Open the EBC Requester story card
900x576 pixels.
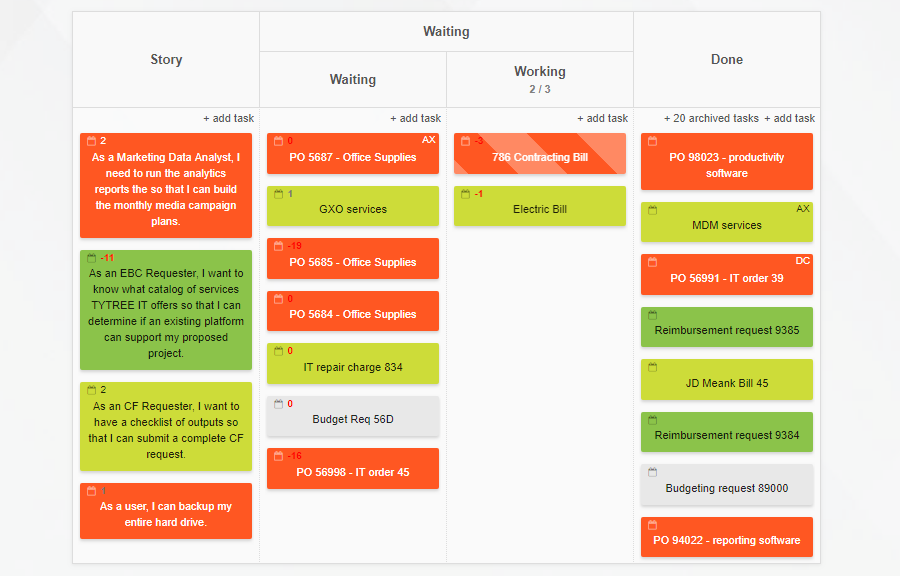point(166,310)
